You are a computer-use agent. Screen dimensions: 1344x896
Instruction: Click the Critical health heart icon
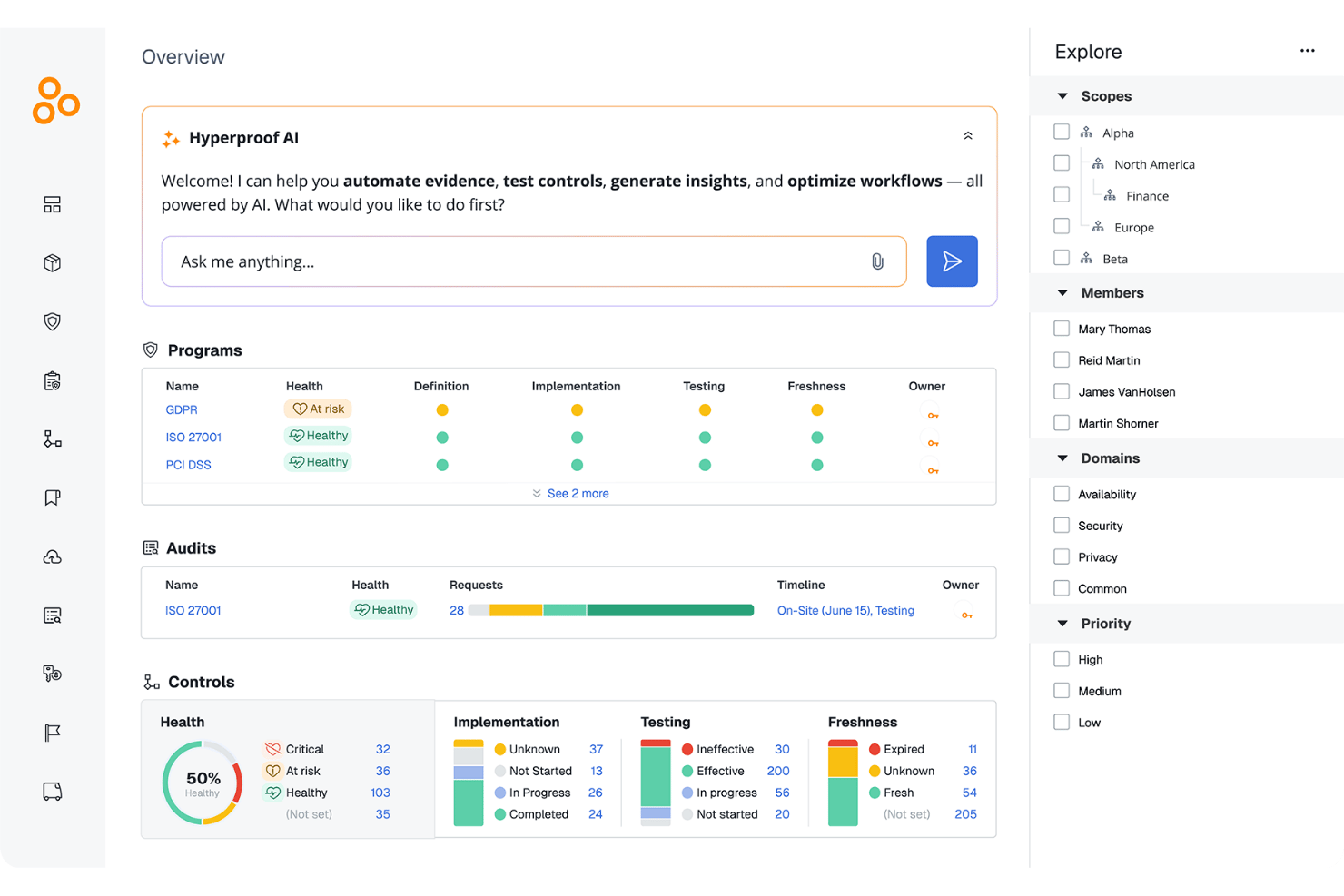[272, 749]
